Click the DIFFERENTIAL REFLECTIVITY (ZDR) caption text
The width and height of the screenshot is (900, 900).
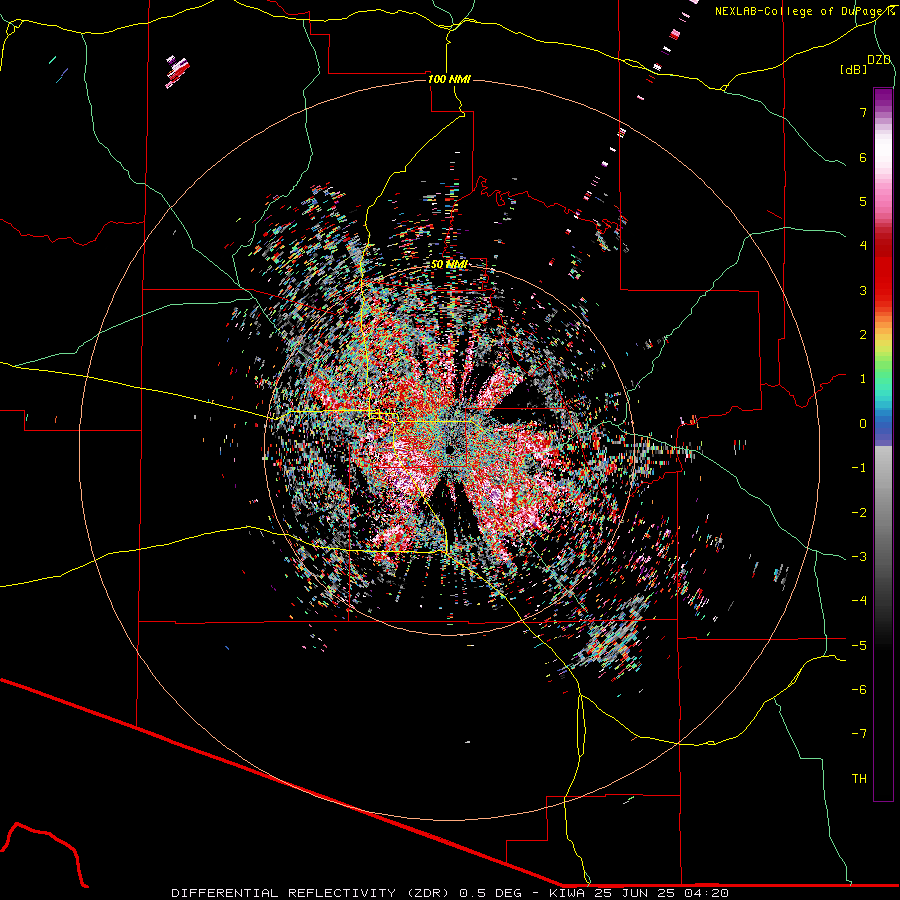tap(313, 893)
